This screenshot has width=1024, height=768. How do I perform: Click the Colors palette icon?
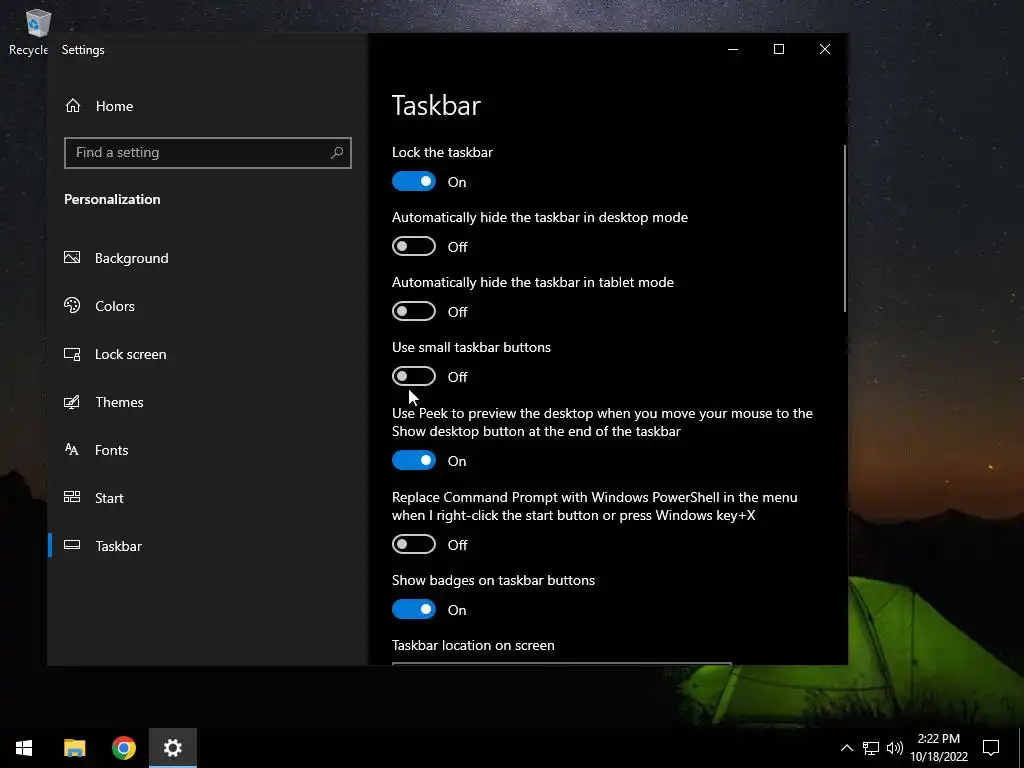pos(72,305)
